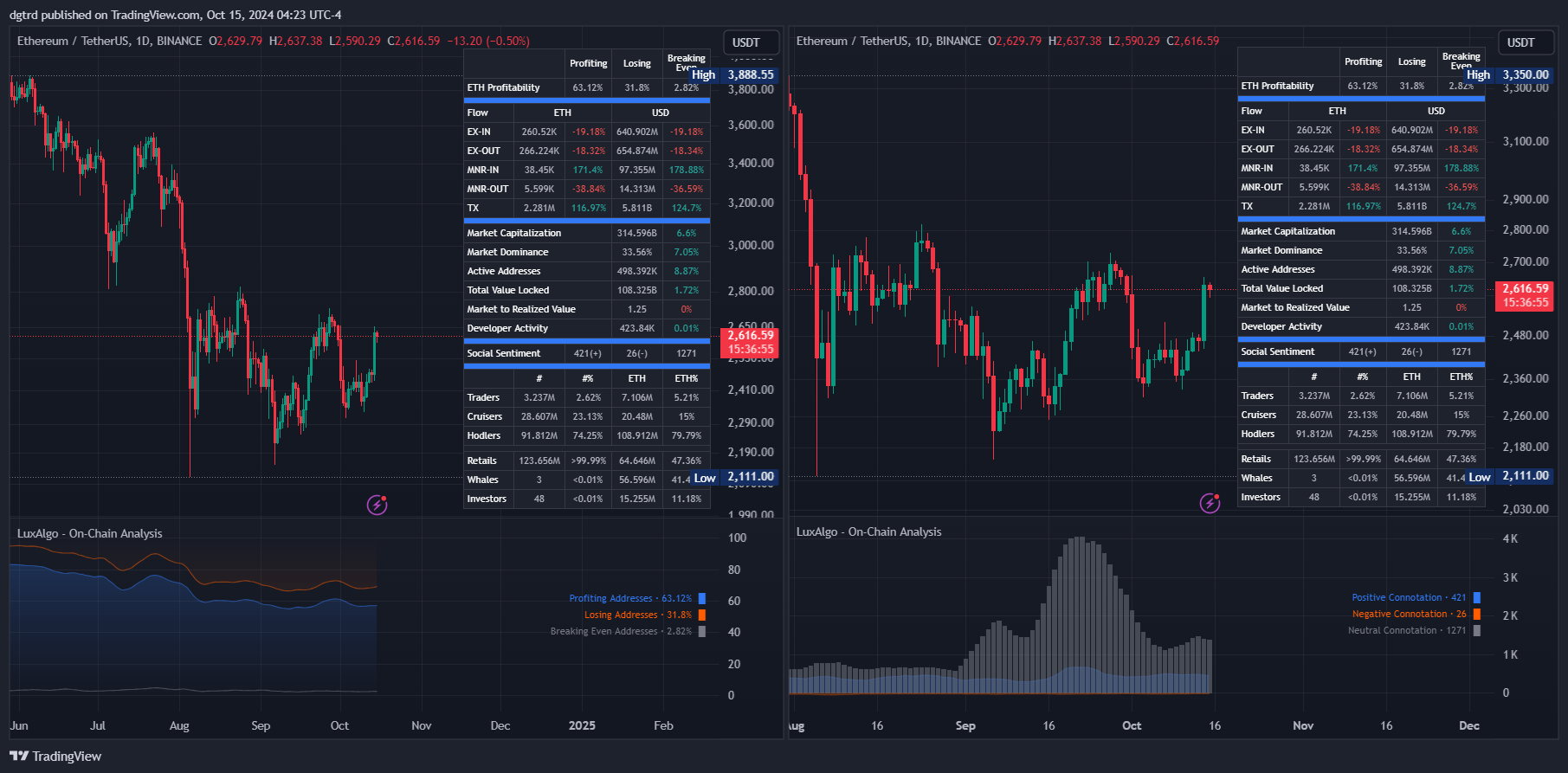Click Total Value Locked label in right table
1568x773 pixels.
[x=1282, y=288]
